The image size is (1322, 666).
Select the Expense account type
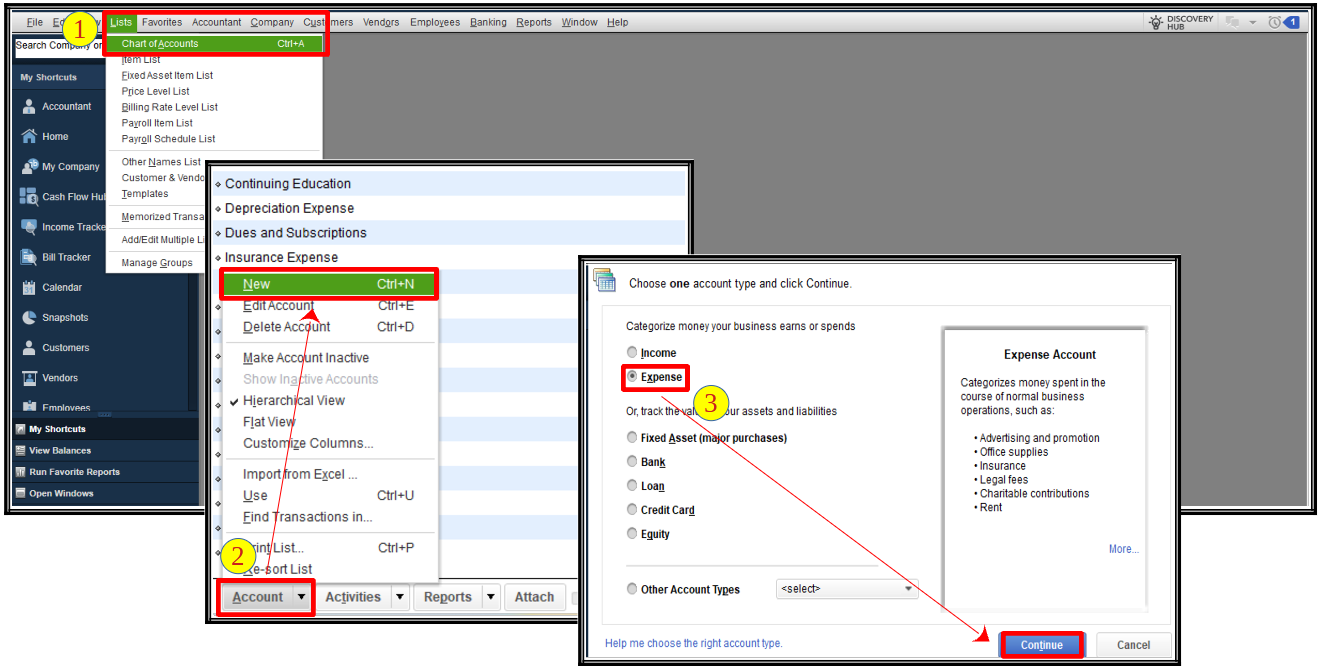pyautogui.click(x=631, y=377)
